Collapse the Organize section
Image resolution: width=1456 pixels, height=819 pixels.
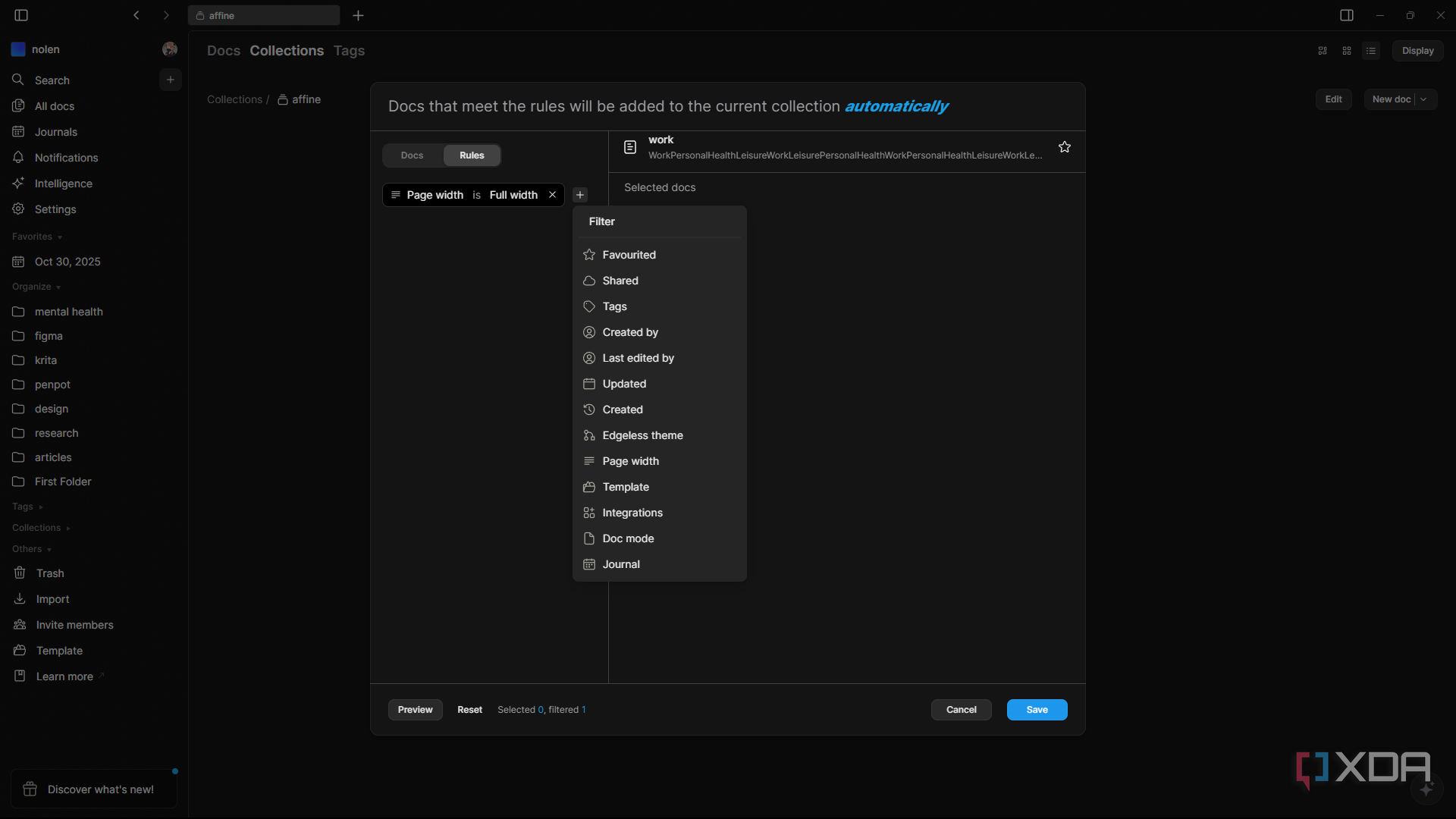(36, 287)
